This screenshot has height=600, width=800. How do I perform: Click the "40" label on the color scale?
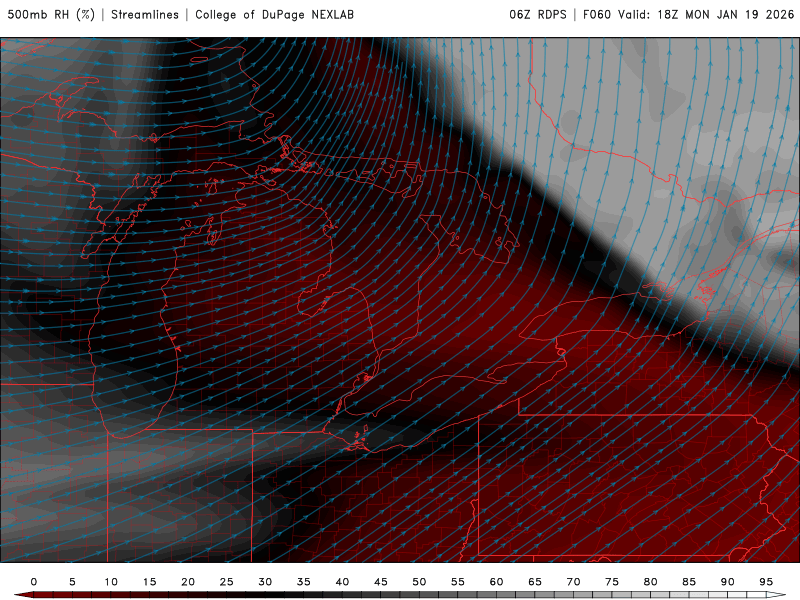pyautogui.click(x=342, y=582)
